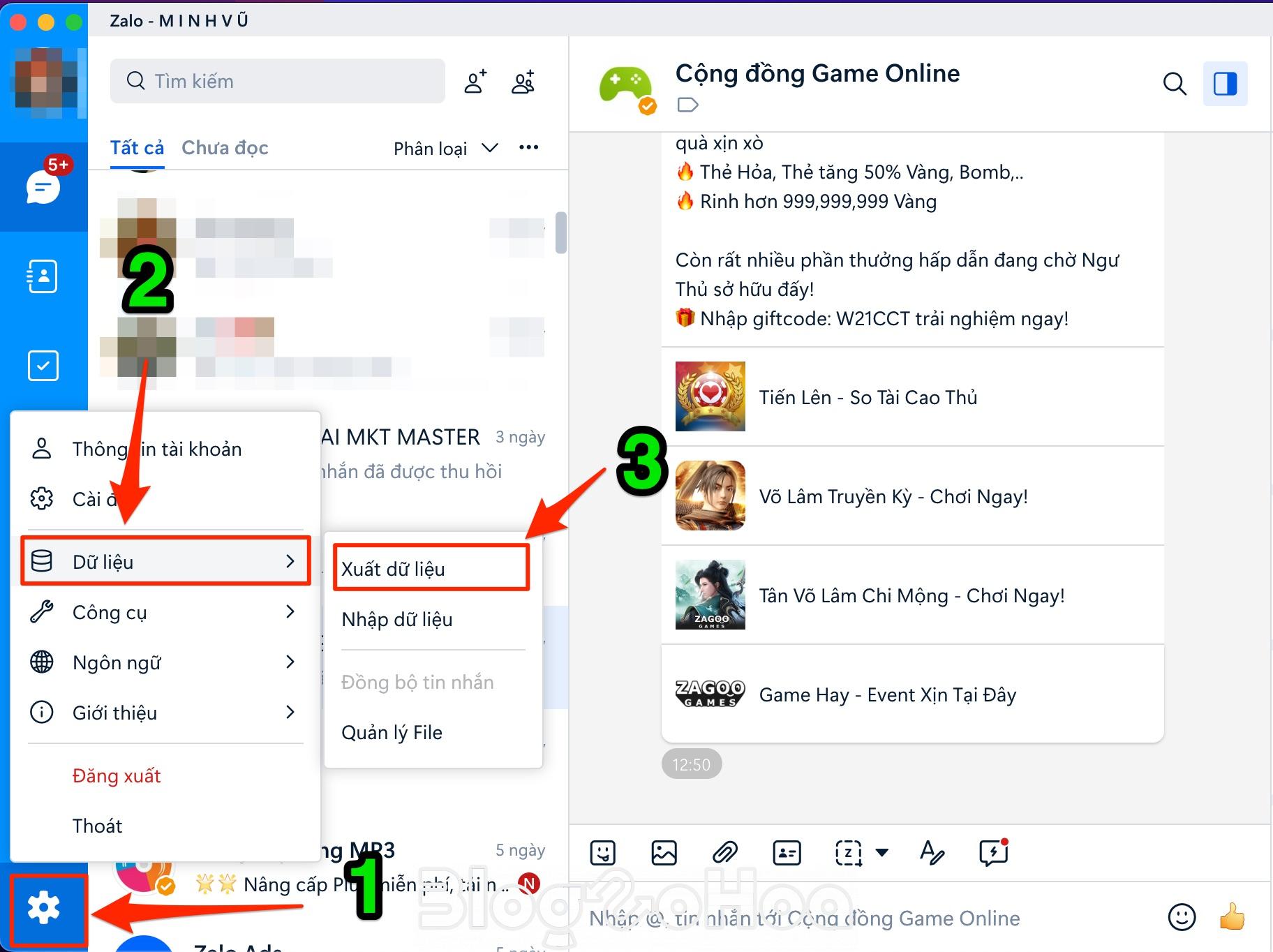Click the Giới thiệu chevron arrow

tap(290, 712)
